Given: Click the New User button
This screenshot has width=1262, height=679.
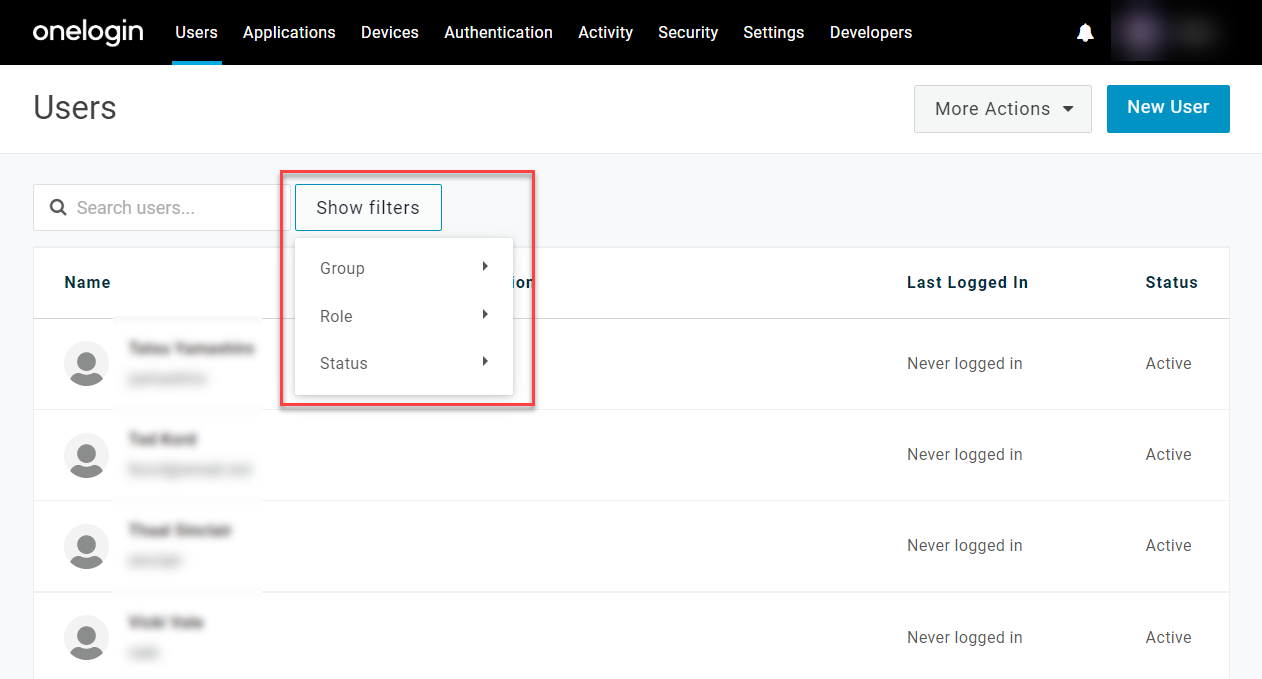Looking at the screenshot, I should tap(1168, 108).
